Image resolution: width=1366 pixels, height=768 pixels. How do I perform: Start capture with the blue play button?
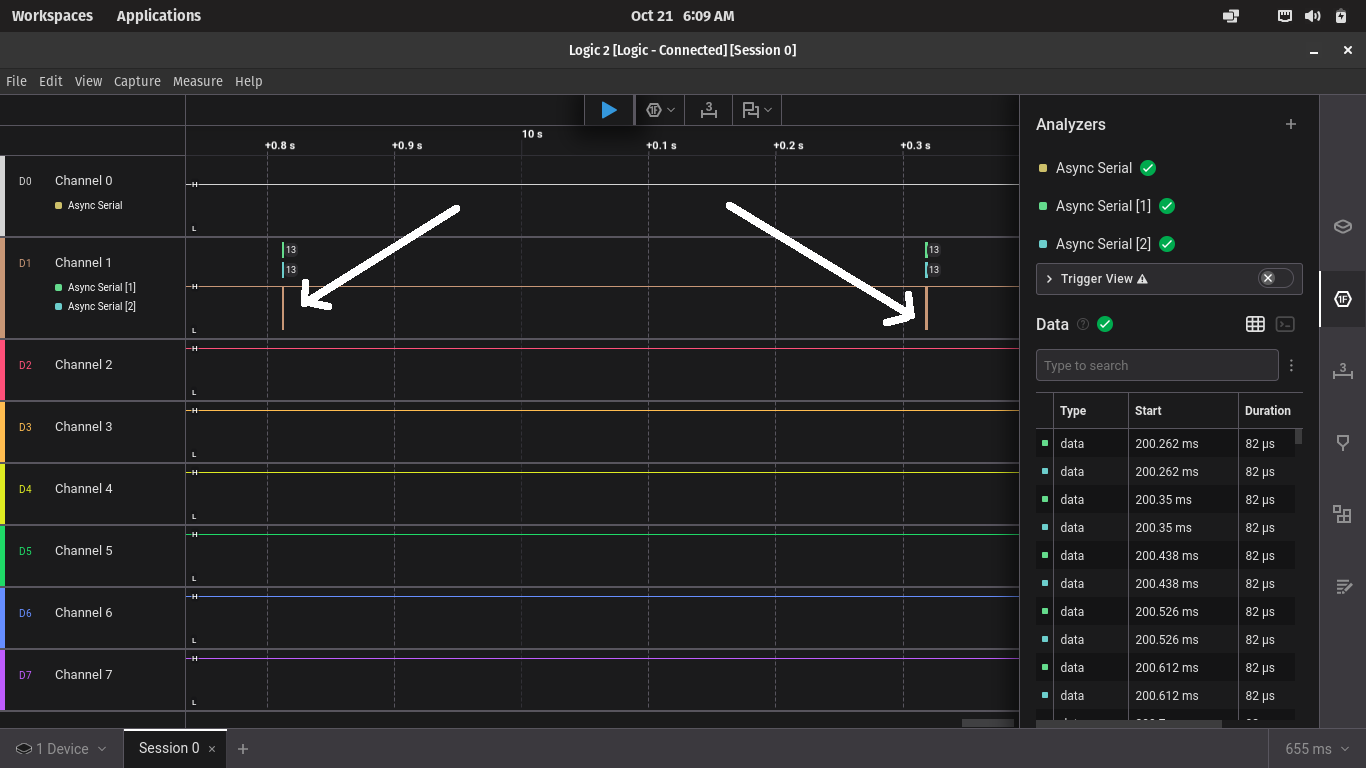pyautogui.click(x=608, y=110)
